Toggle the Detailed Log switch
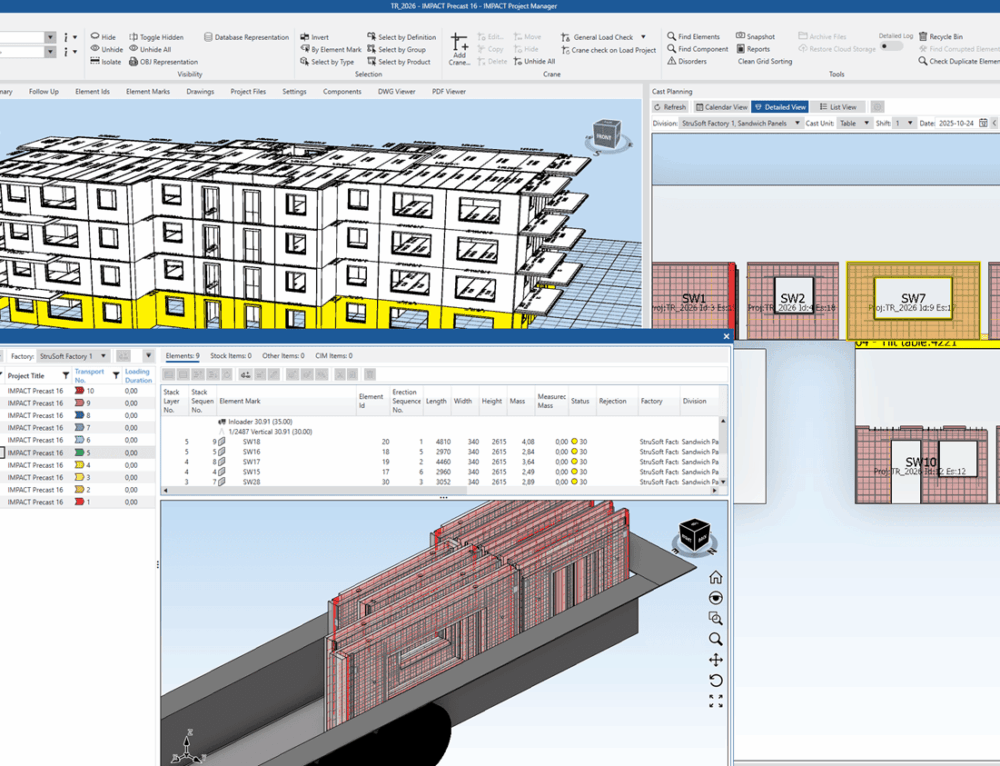Image resolution: width=1000 pixels, height=766 pixels. tap(891, 46)
